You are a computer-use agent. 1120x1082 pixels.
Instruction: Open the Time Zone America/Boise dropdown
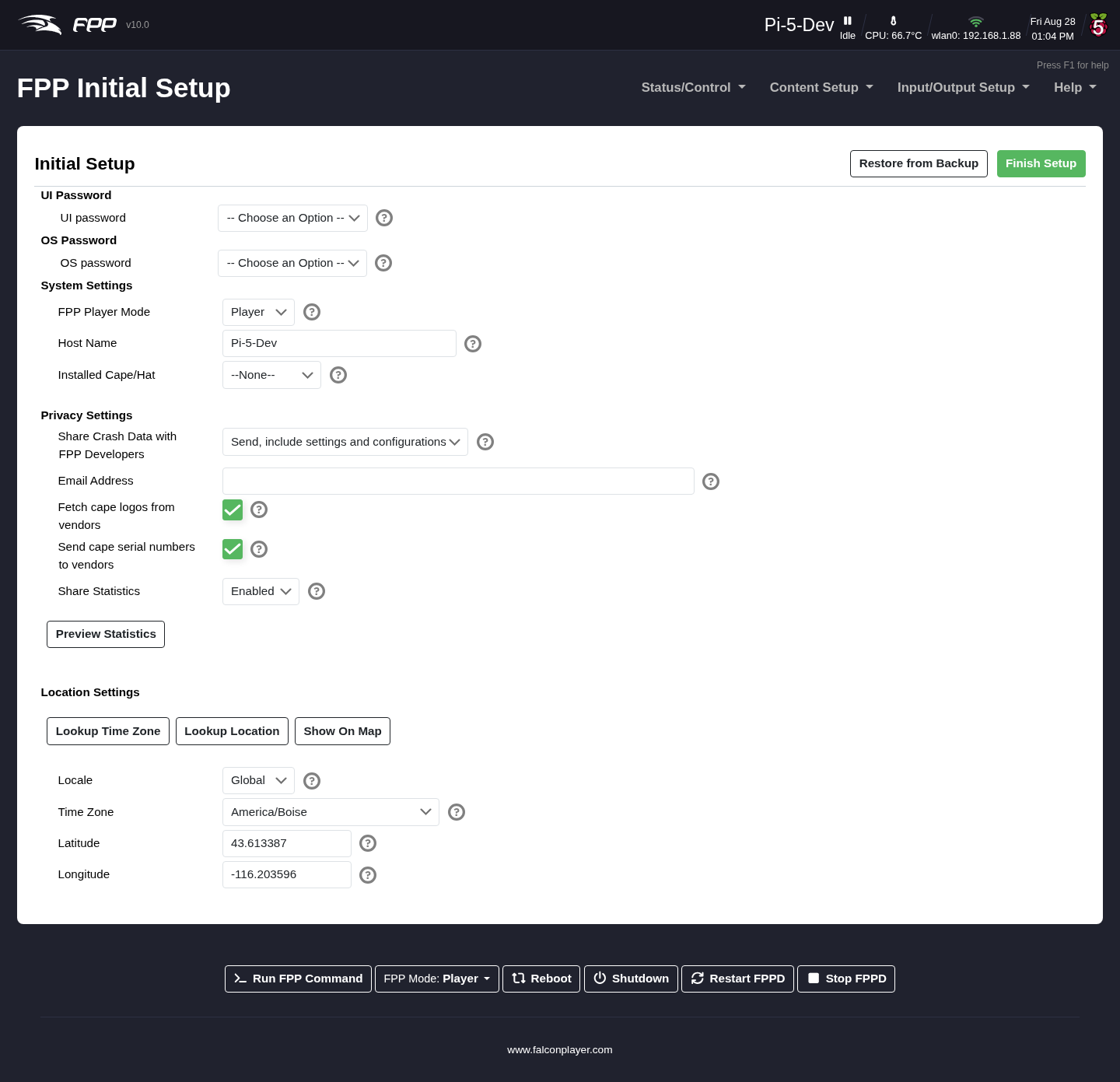tap(331, 812)
